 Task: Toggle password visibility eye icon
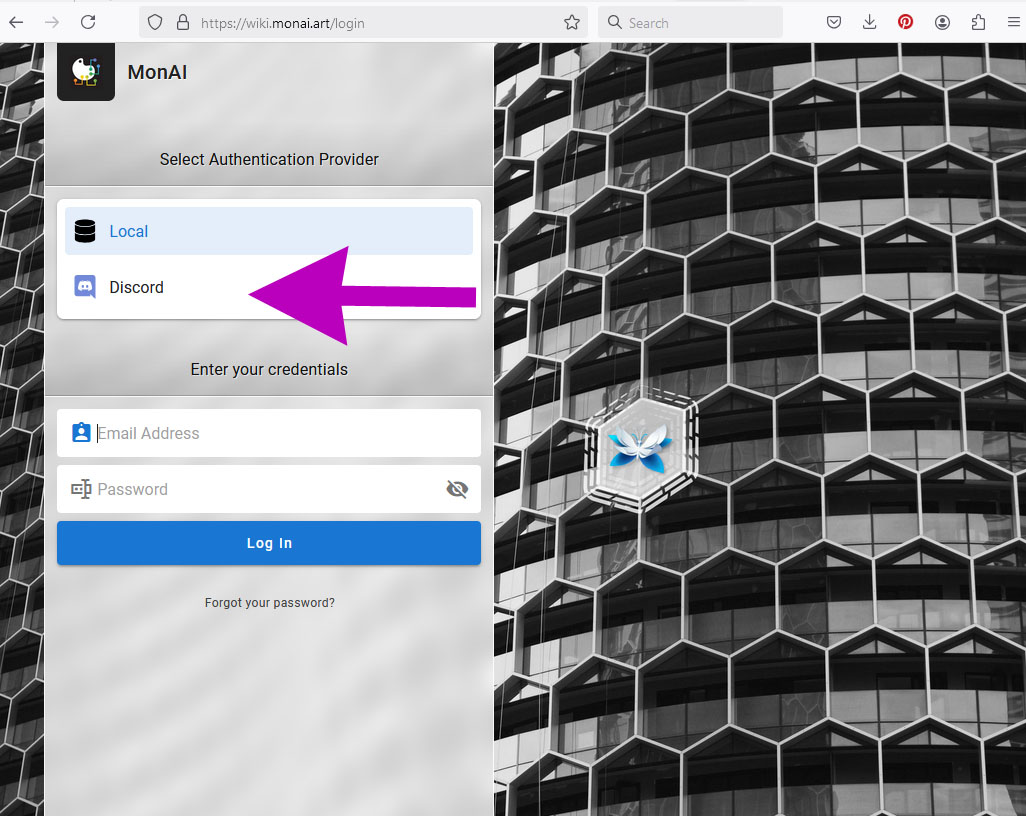pyautogui.click(x=457, y=489)
